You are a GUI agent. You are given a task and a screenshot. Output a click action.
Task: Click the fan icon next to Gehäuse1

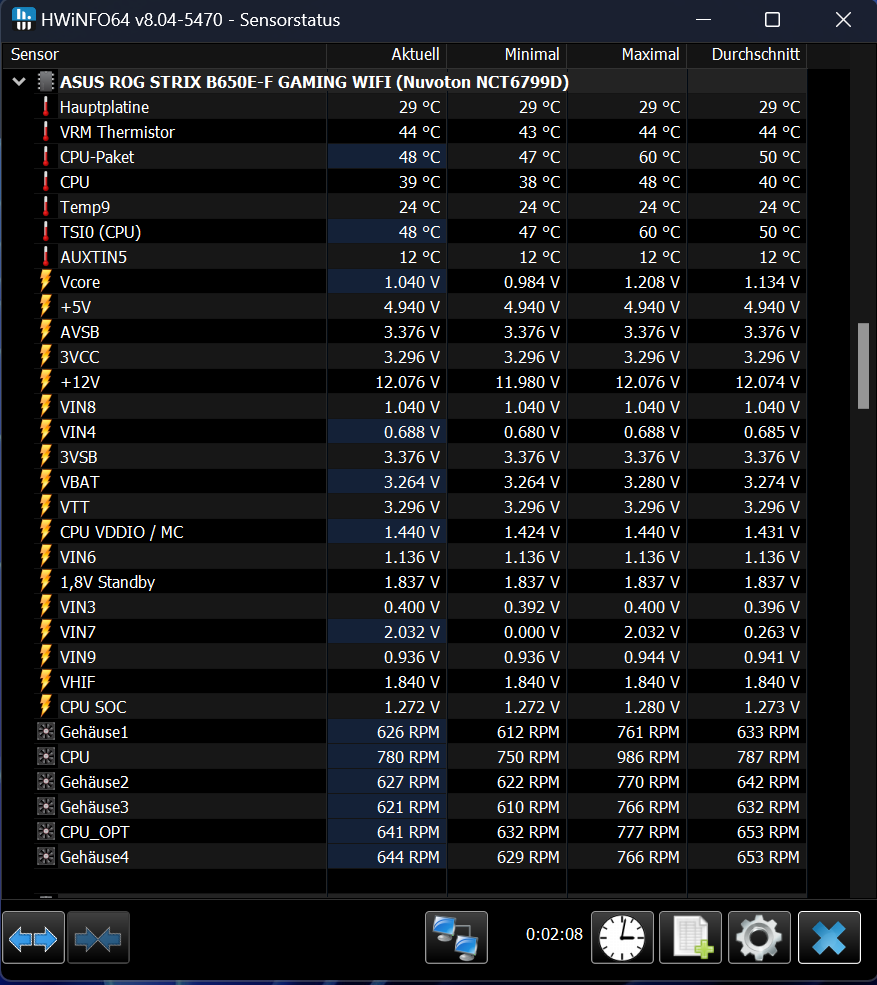tap(46, 732)
